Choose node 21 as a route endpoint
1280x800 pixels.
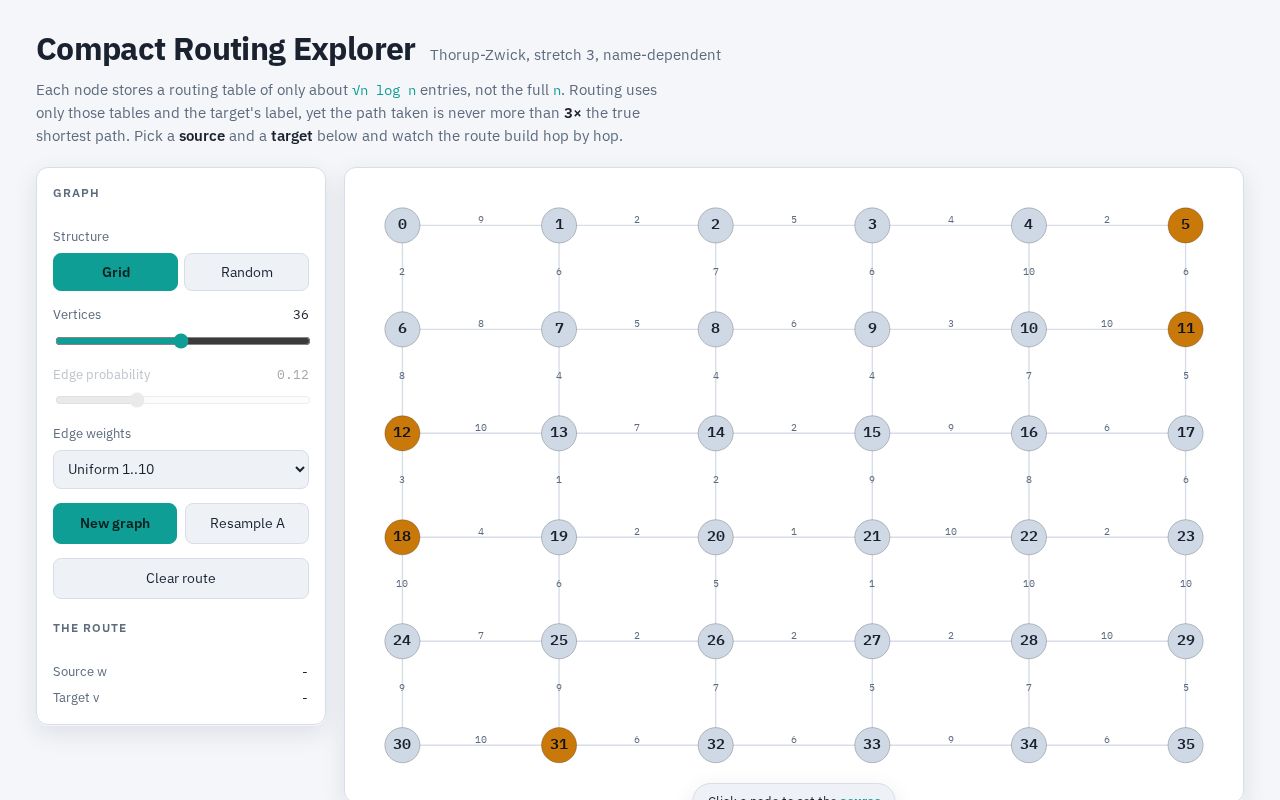[x=872, y=537]
